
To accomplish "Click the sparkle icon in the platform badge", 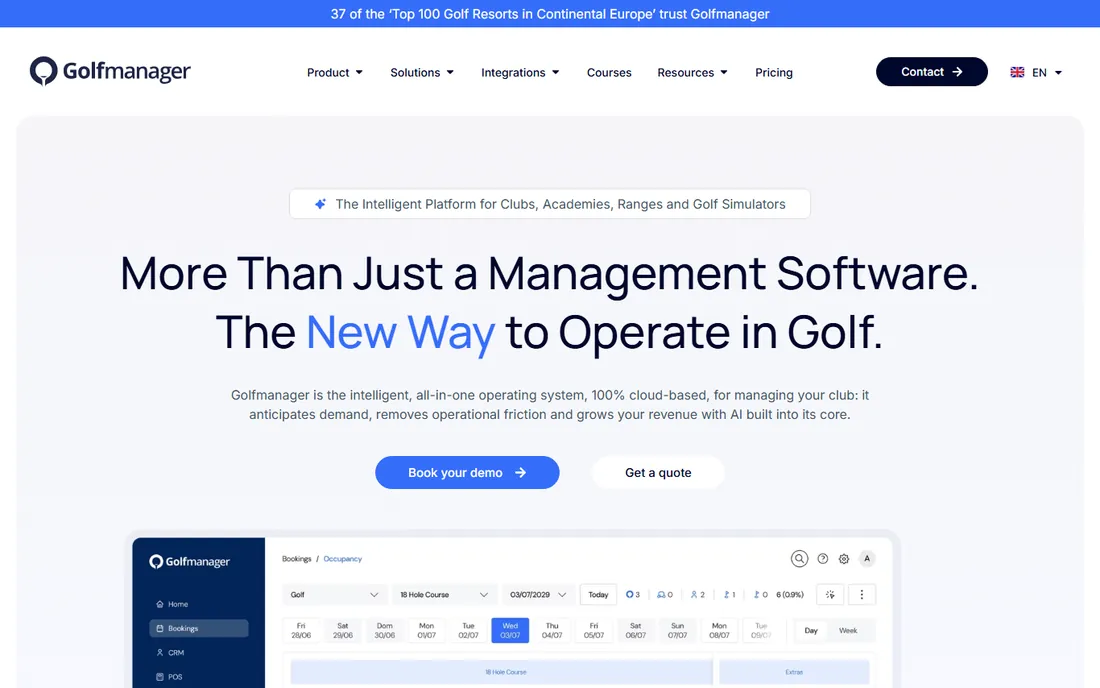I will point(320,204).
